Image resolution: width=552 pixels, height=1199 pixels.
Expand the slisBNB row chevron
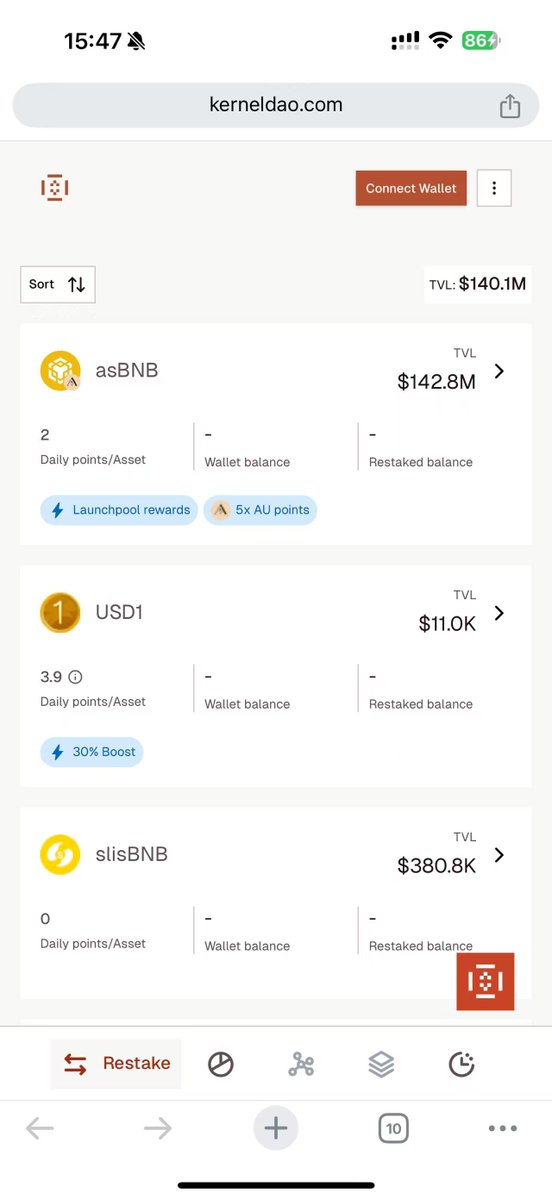[499, 855]
